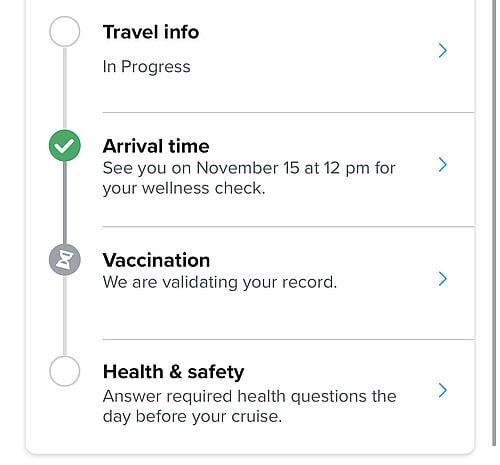Screen dimensions: 500x465
Task: Click the In Progress status text
Action: 147,66
